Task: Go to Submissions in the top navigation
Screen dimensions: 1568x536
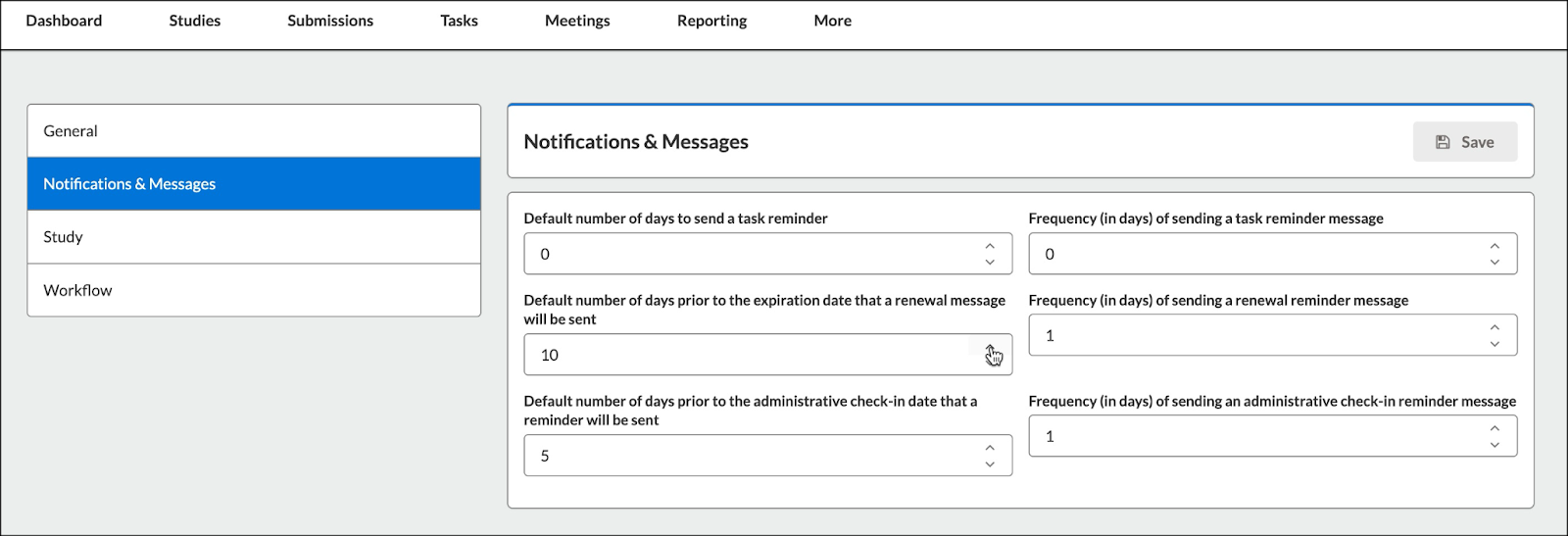Action: pos(330,21)
